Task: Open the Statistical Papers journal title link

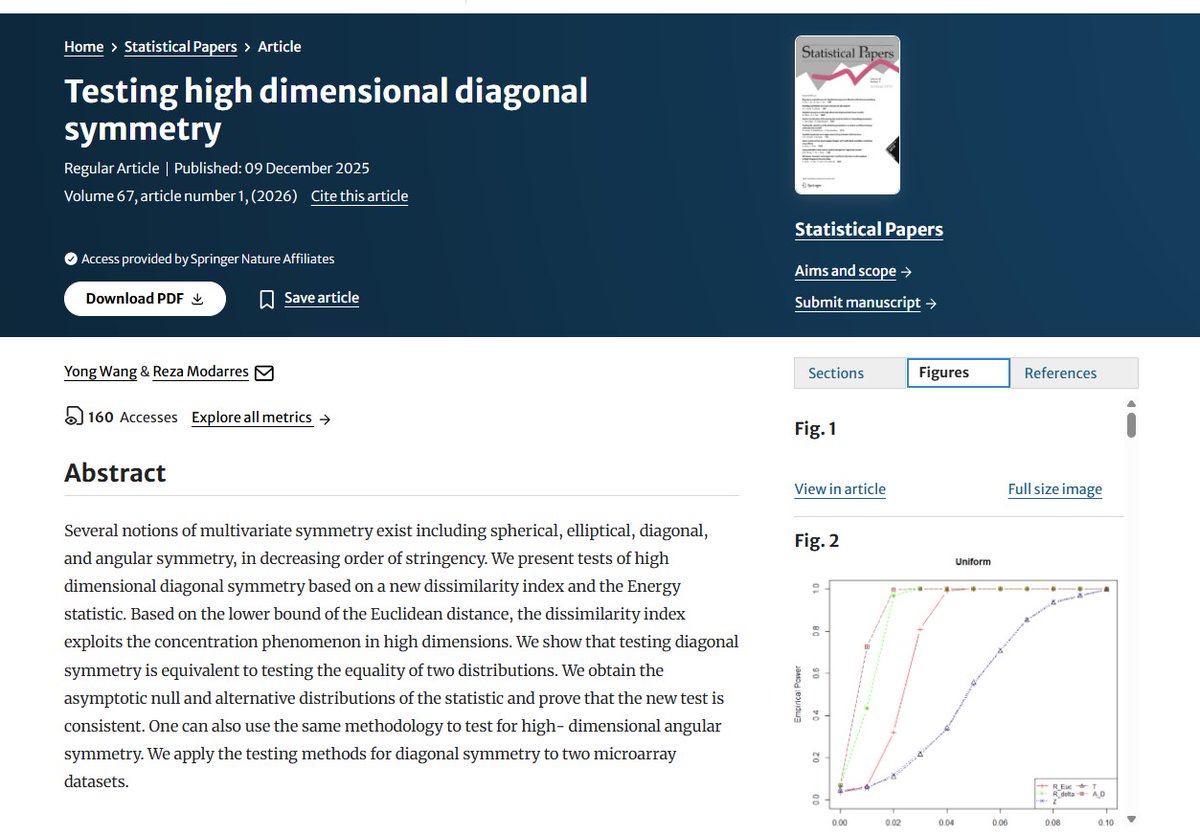Action: click(x=869, y=229)
